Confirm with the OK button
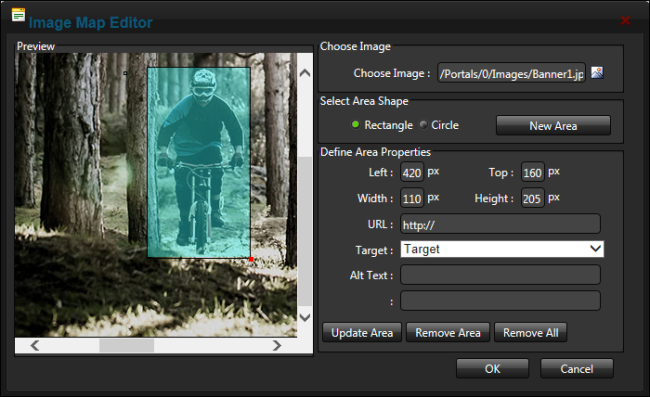 click(492, 368)
